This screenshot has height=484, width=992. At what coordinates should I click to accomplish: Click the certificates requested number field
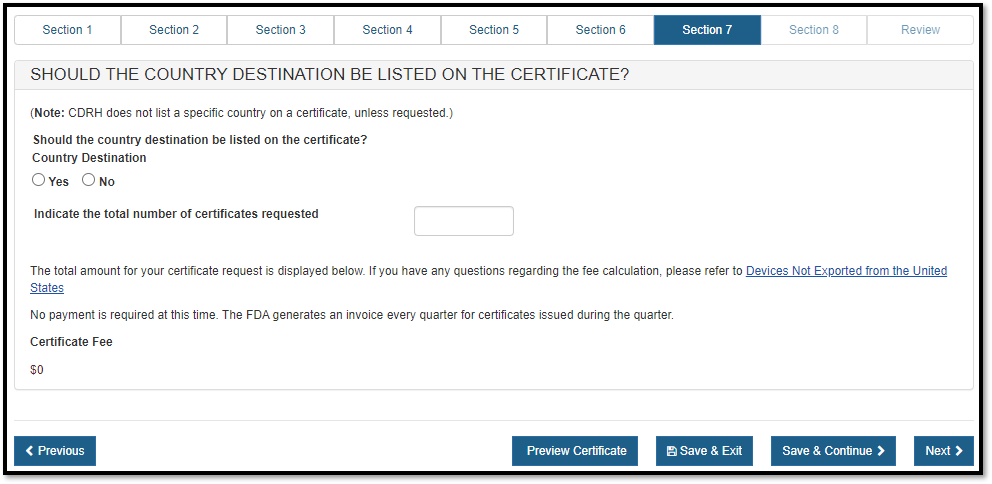pos(463,221)
